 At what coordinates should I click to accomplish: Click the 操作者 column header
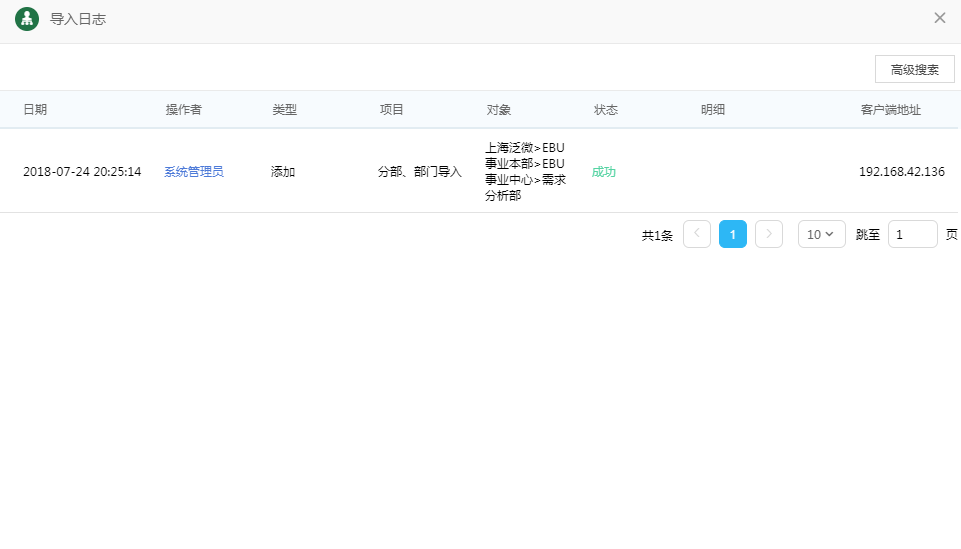[184, 110]
